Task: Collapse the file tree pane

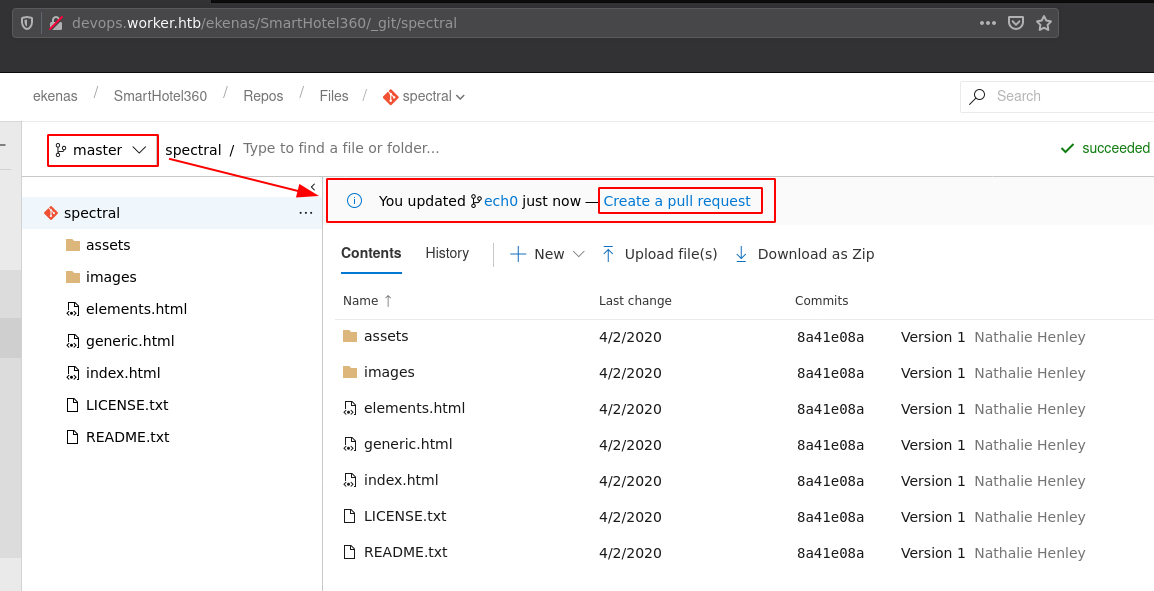Action: pyautogui.click(x=313, y=187)
